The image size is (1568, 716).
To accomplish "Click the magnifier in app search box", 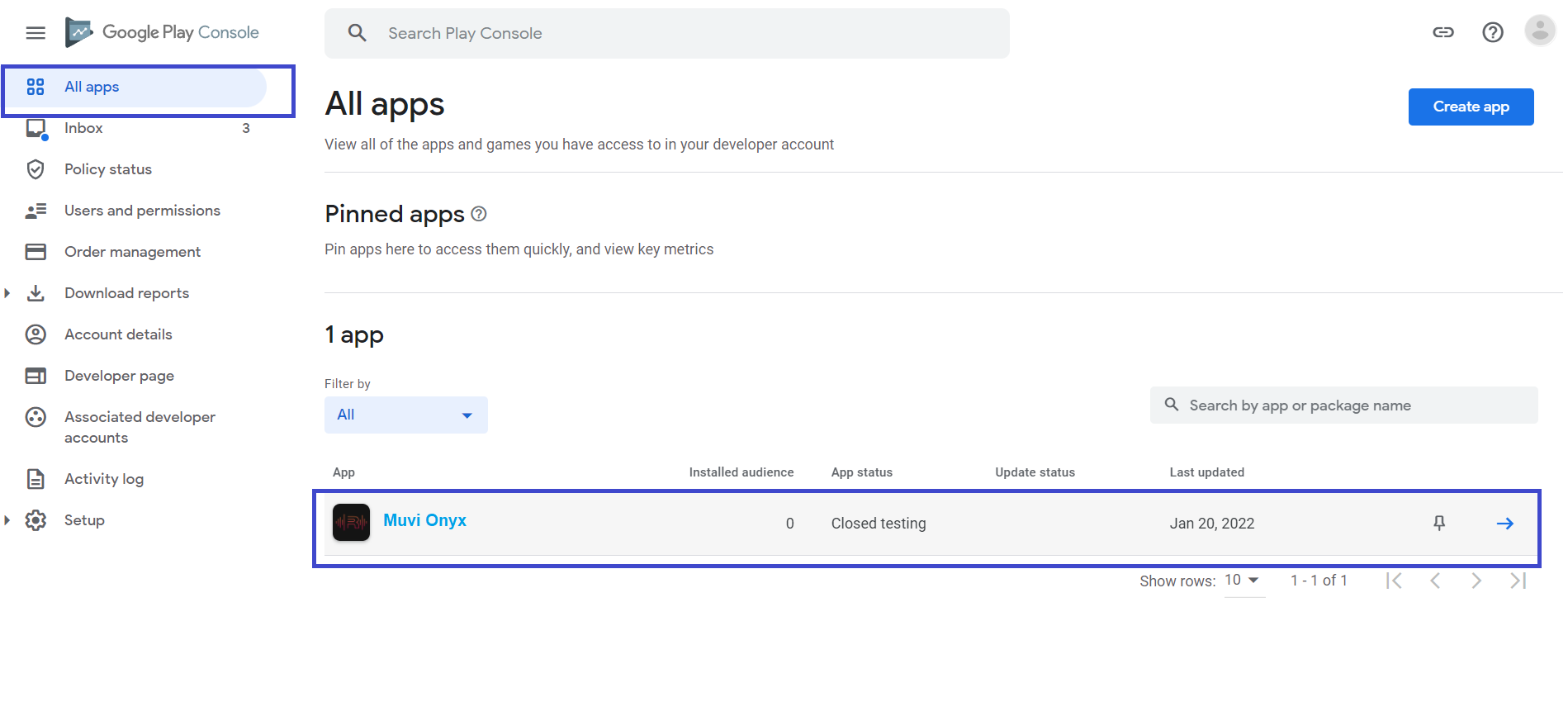I will click(x=1171, y=405).
